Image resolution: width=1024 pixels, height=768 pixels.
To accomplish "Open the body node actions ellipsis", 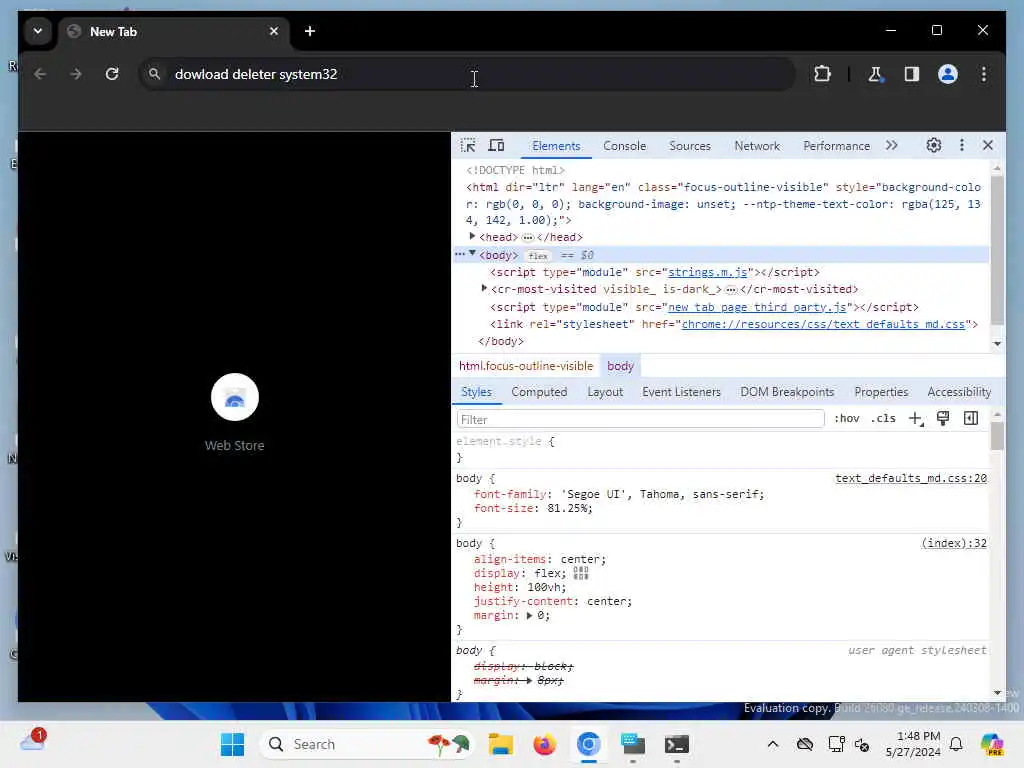I will (460, 254).
